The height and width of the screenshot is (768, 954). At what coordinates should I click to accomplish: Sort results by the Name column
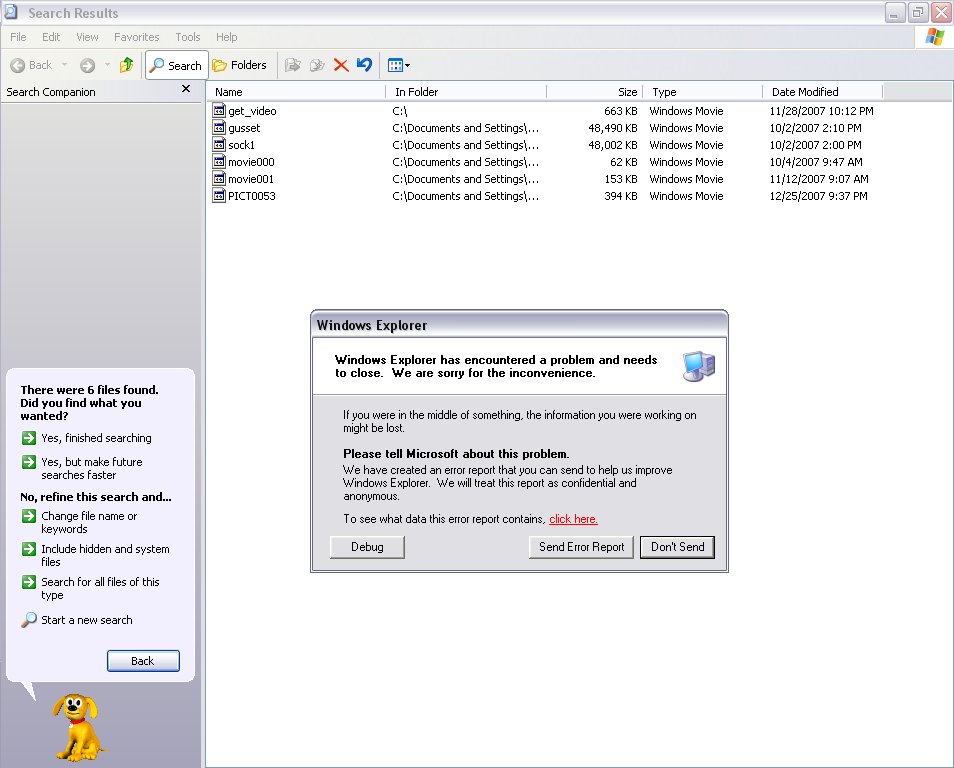pyautogui.click(x=296, y=92)
